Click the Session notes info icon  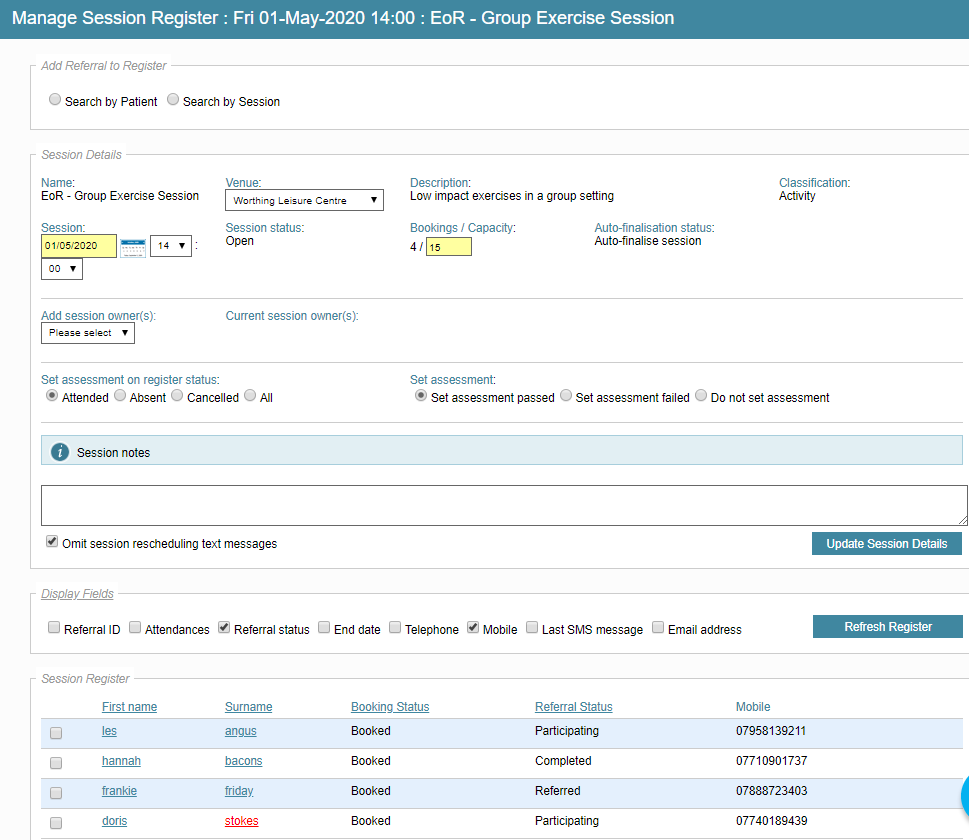[x=60, y=452]
